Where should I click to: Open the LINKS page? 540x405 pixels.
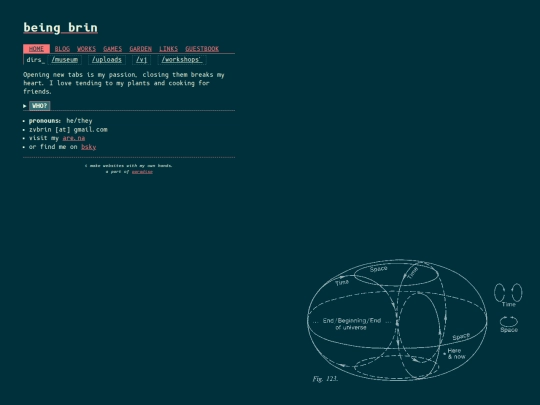click(168, 49)
